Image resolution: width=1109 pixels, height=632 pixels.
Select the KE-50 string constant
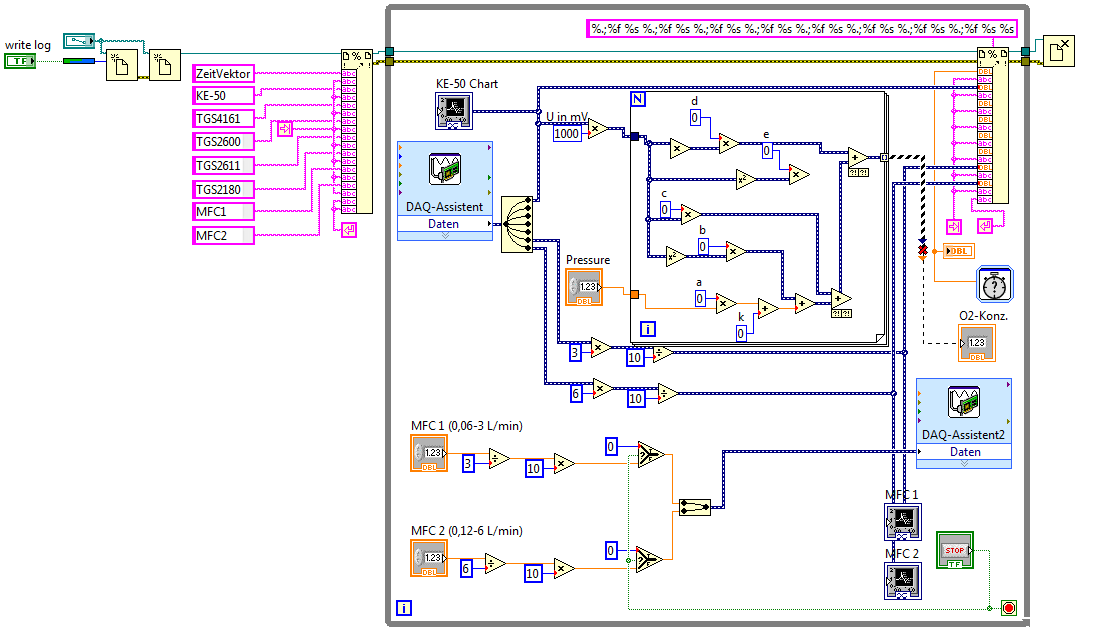coord(223,95)
